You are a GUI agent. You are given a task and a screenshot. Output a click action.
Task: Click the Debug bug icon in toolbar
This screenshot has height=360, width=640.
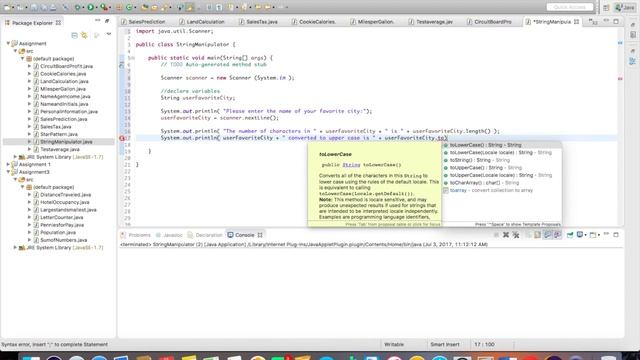click(77, 7)
